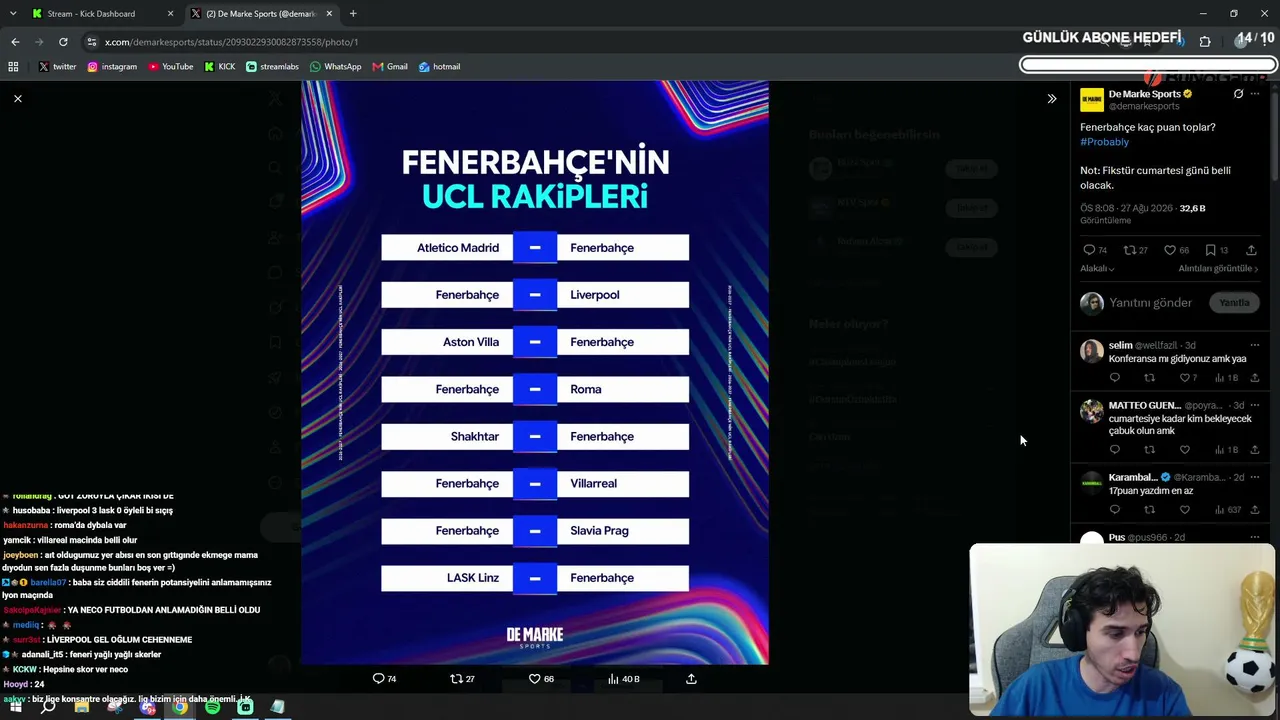
Task: Open File Explorer from the taskbar
Action: click(x=82, y=707)
